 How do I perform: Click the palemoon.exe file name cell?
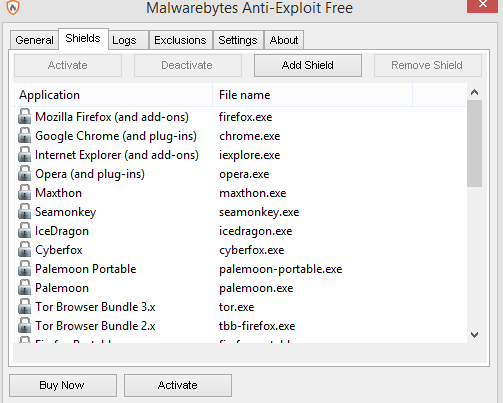256,288
